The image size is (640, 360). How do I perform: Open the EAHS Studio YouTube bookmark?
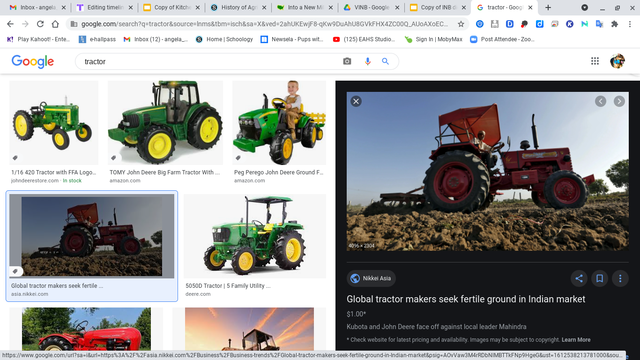pyautogui.click(x=364, y=39)
